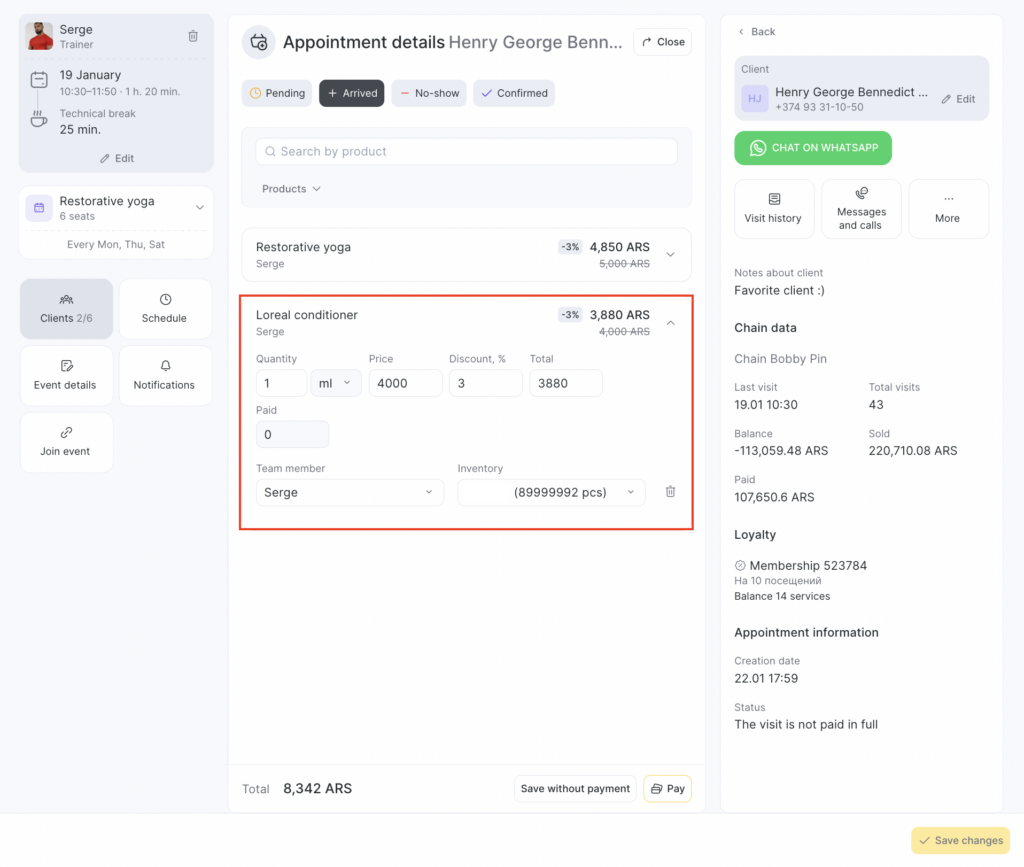The image size is (1024, 867).
Task: Click Save without payment
Action: coord(575,788)
